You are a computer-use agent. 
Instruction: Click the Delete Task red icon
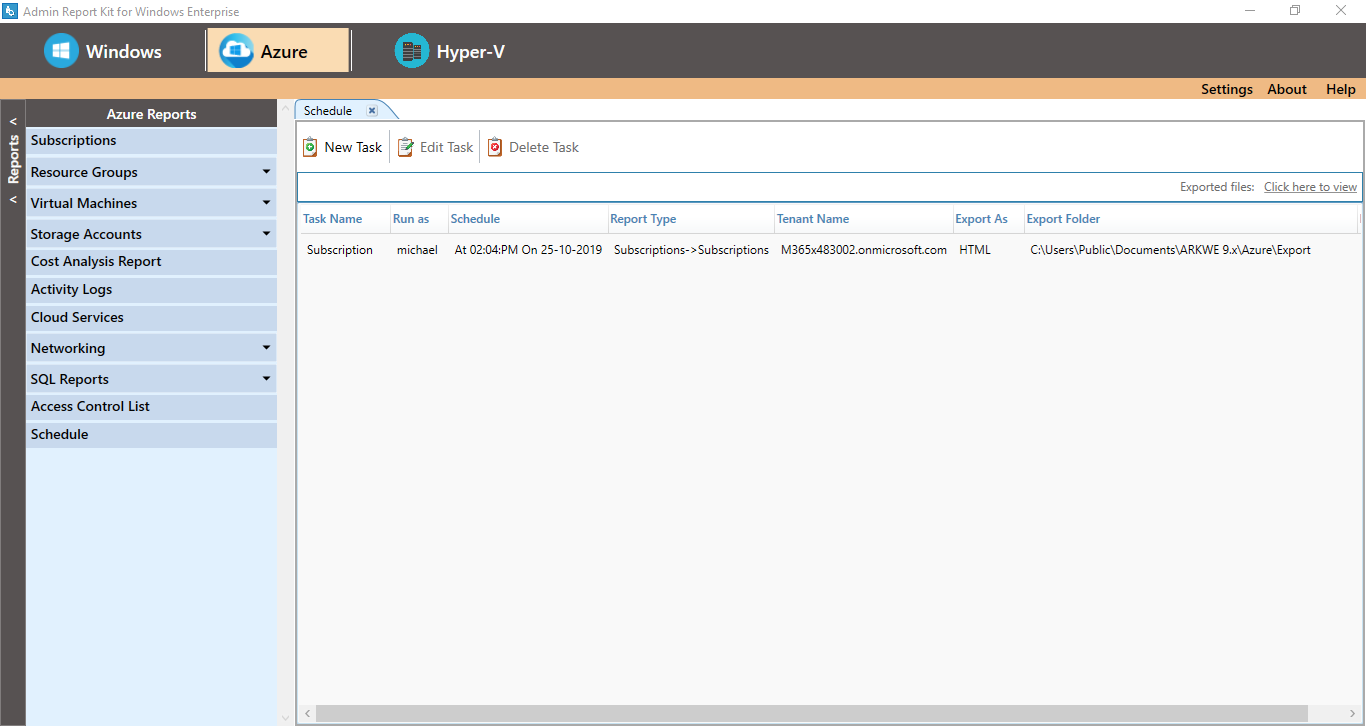pos(495,147)
